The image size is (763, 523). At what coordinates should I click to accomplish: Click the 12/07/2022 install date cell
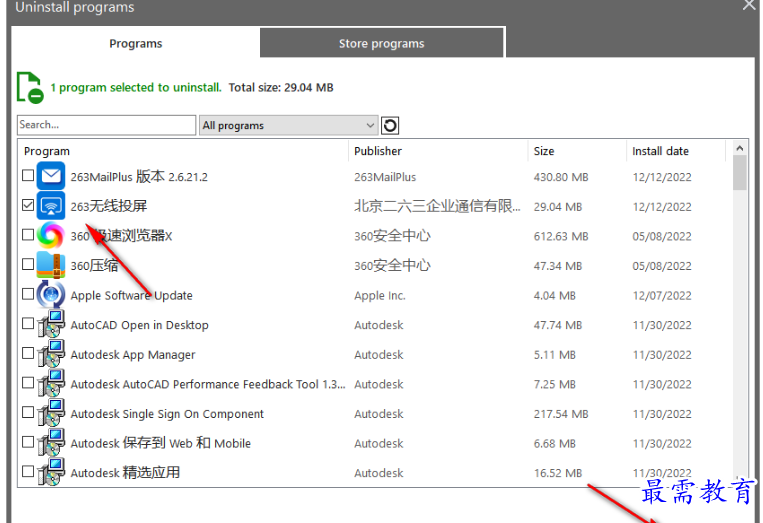tap(662, 296)
